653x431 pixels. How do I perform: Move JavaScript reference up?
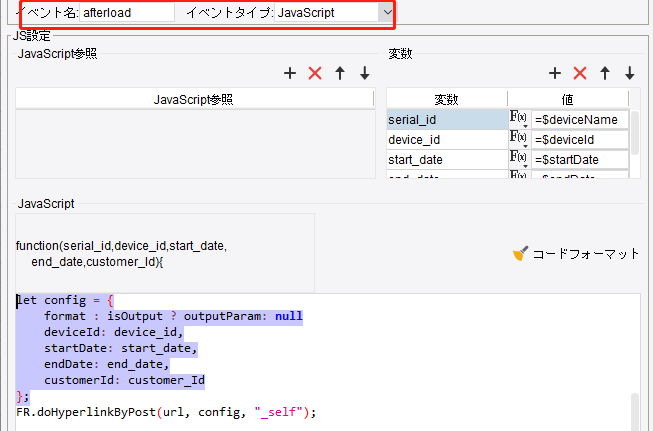340,73
